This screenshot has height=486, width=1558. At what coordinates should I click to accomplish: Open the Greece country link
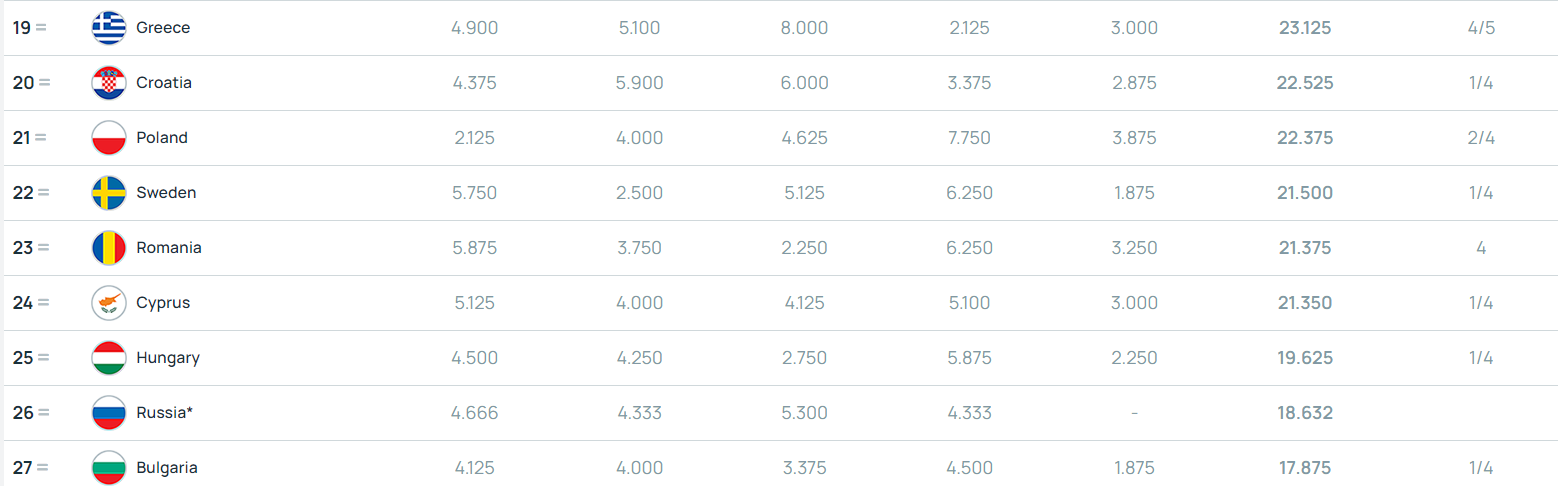tap(163, 28)
